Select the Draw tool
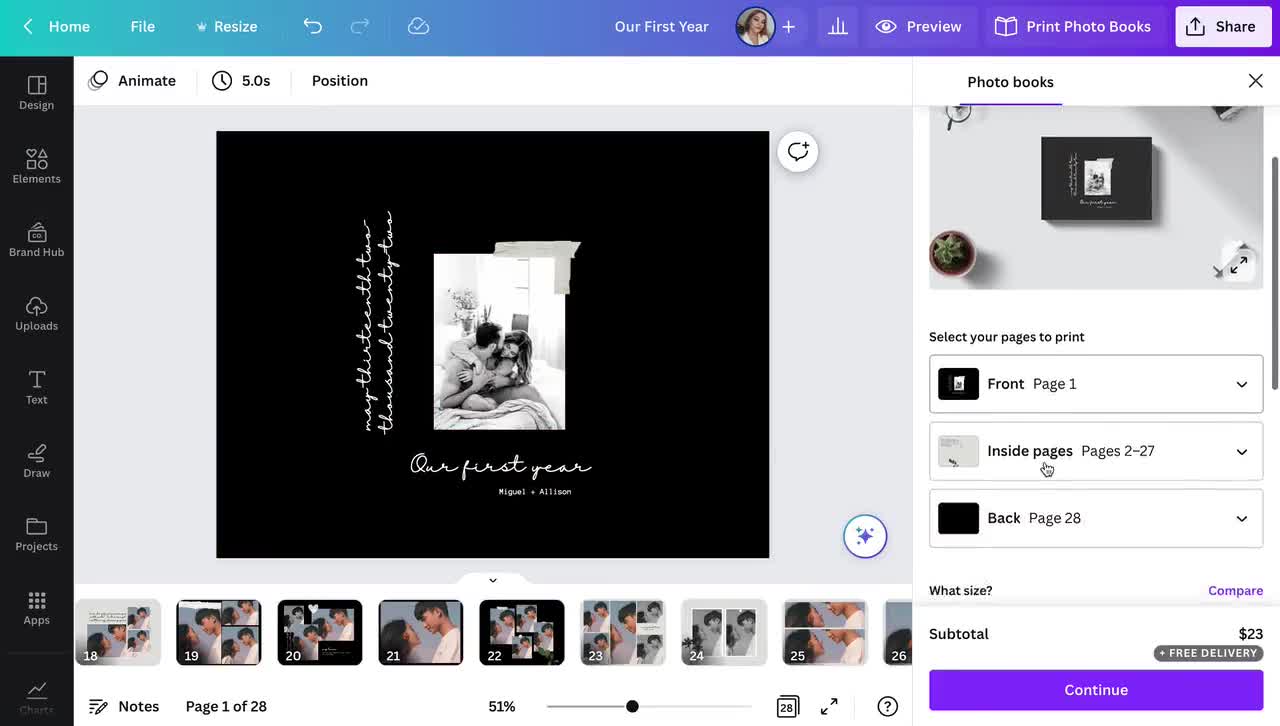Viewport: 1280px width, 726px height. tap(36, 460)
